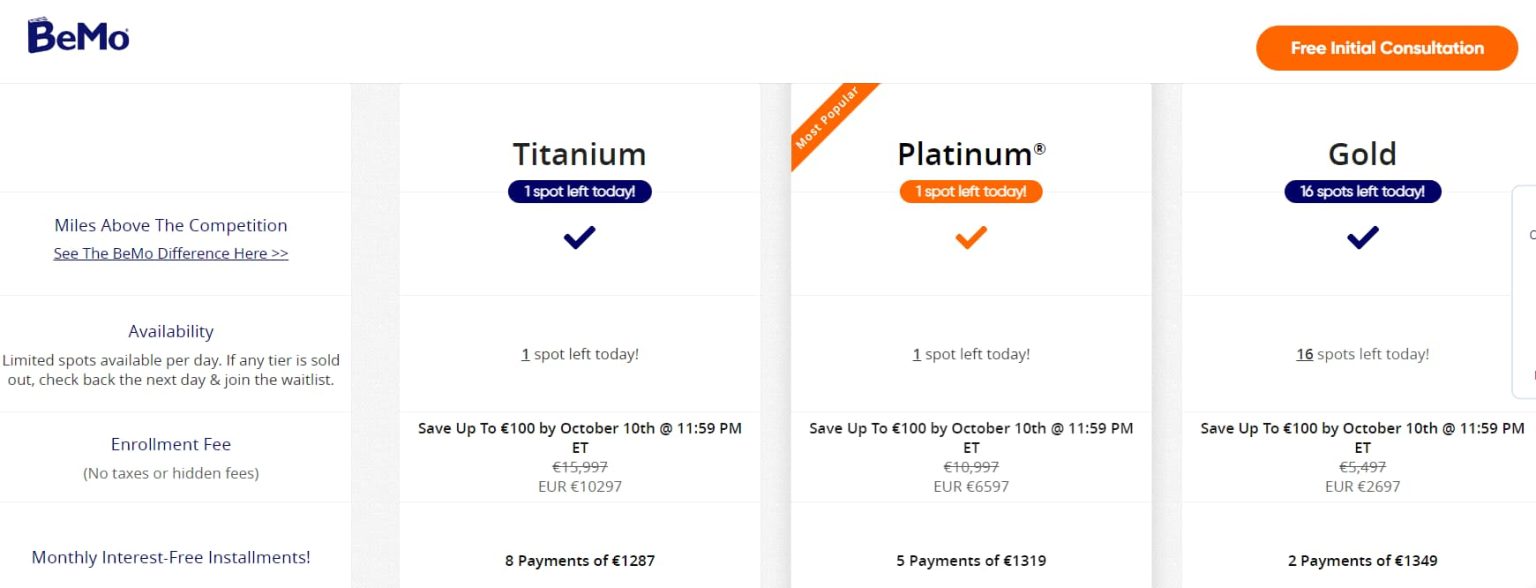This screenshot has height=588, width=1536.
Task: Select the Gold plan heading
Action: pos(1362,154)
